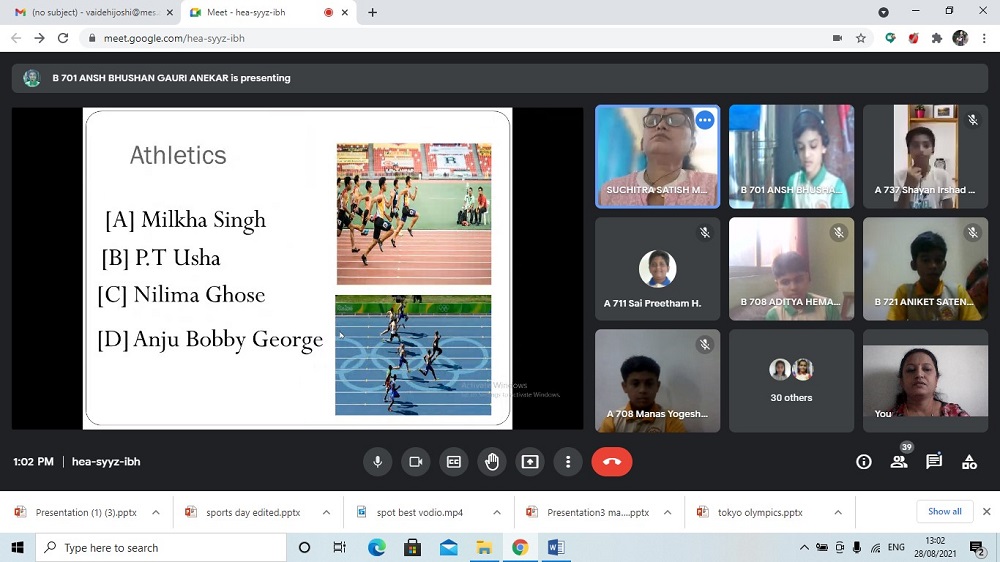Open the Activities panel icon

(x=969, y=462)
